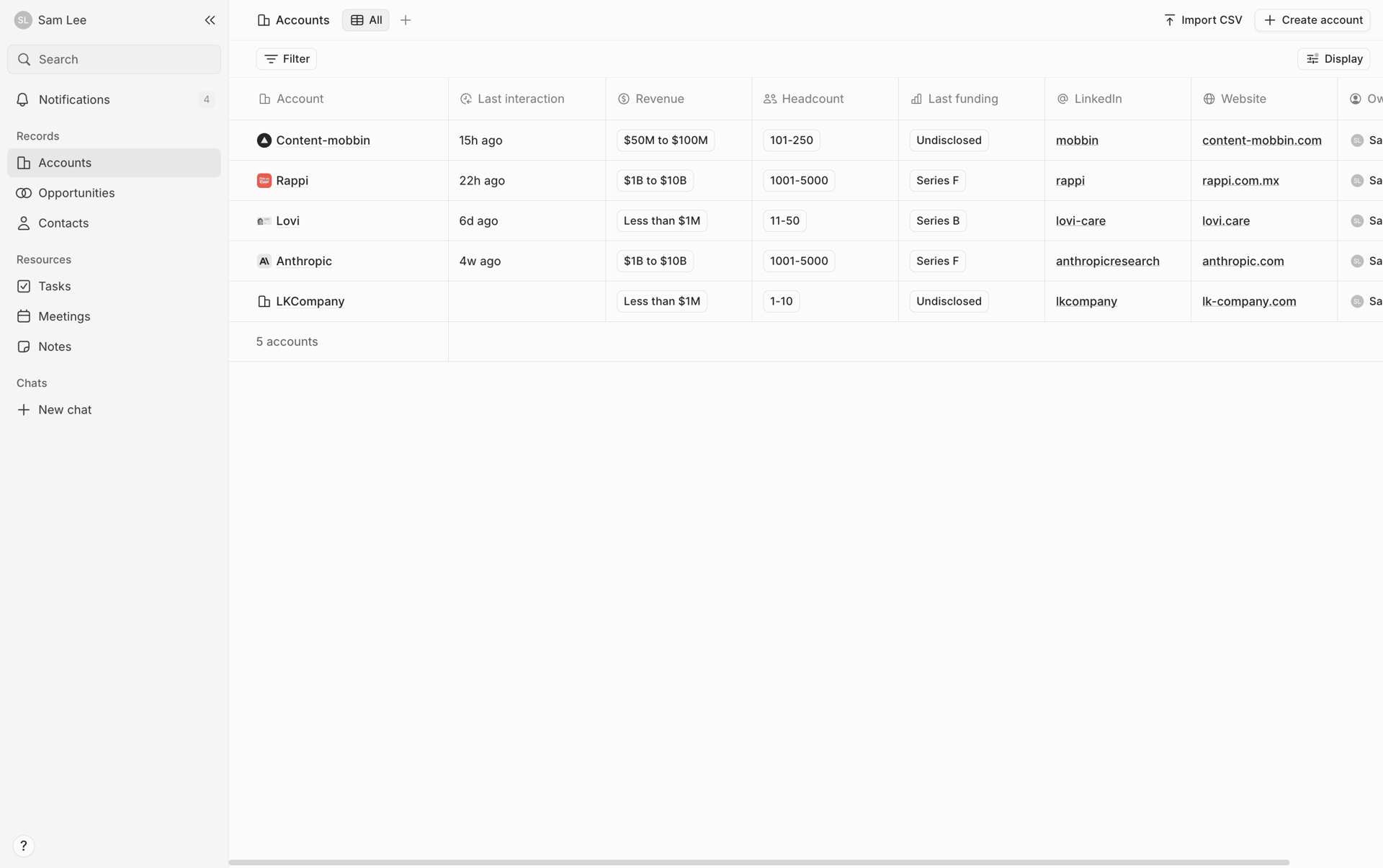Click the Rappi logo icon
The image size is (1383, 868).
coord(264,181)
